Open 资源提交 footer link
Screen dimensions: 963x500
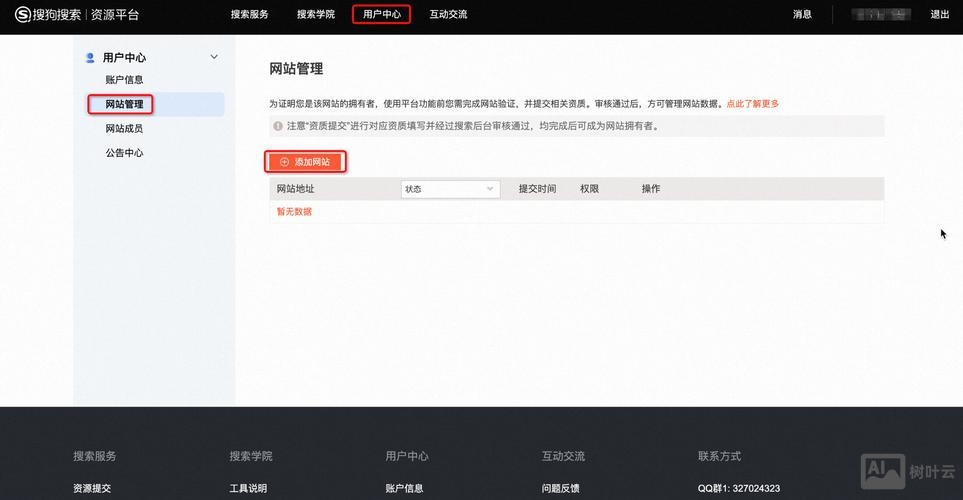pos(92,488)
